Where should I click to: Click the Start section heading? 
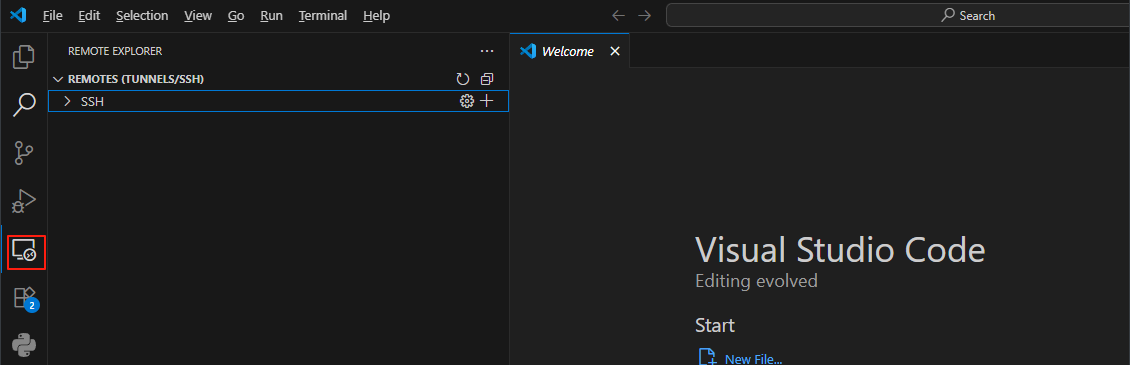click(x=715, y=325)
